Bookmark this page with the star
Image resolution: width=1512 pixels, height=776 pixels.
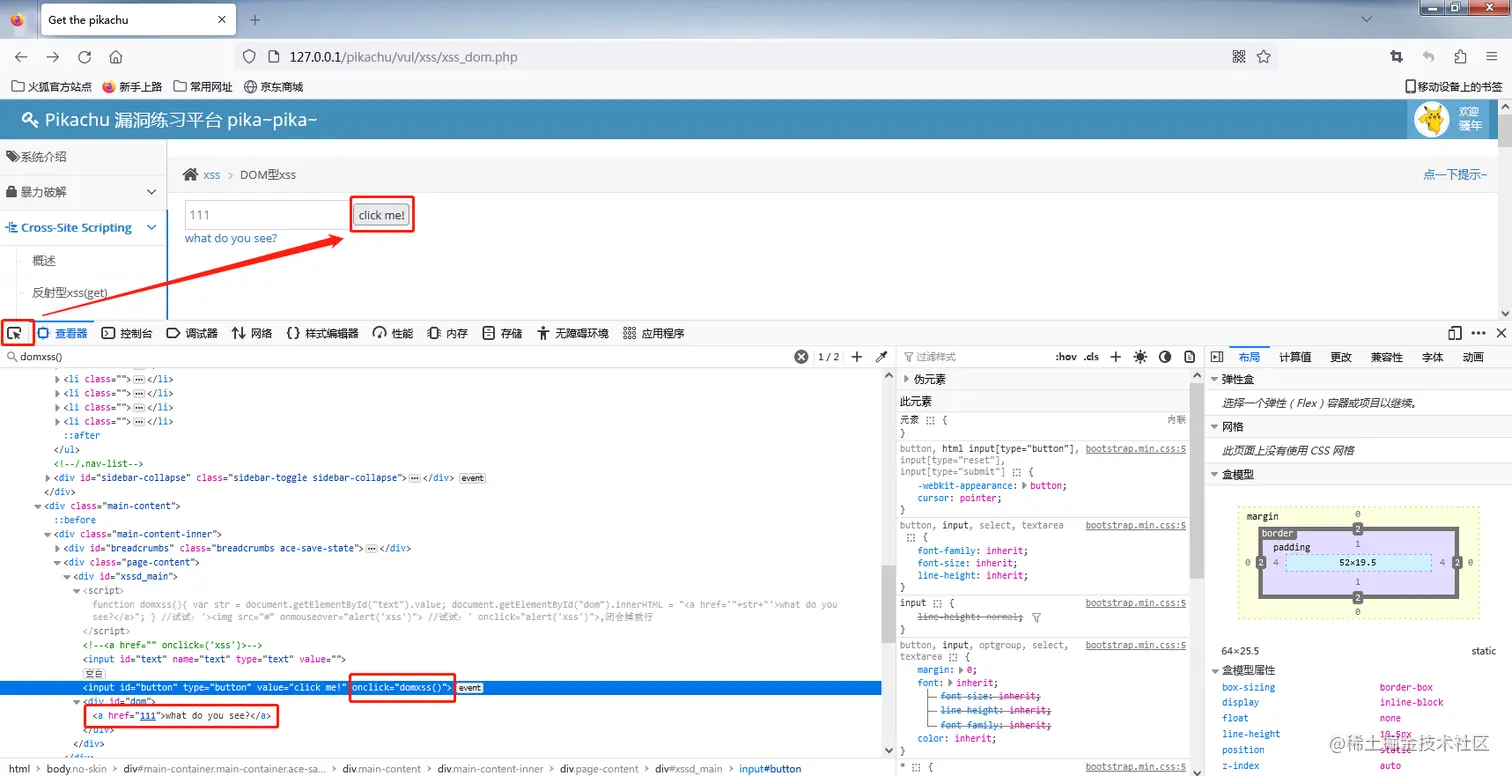click(1264, 57)
